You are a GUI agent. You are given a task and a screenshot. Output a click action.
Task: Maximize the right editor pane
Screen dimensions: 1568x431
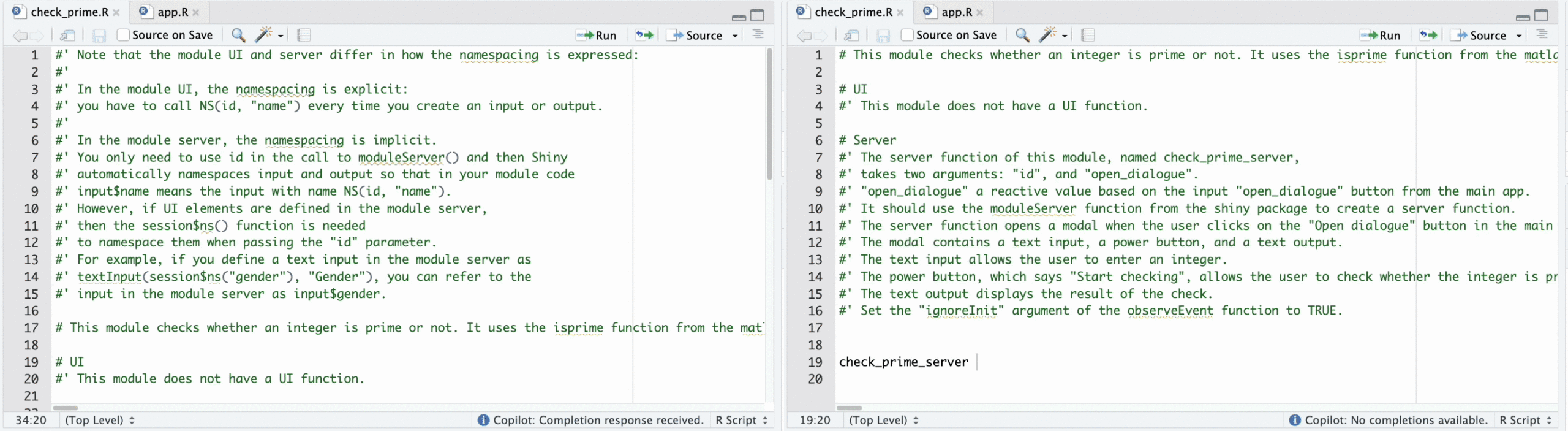coord(1542,15)
